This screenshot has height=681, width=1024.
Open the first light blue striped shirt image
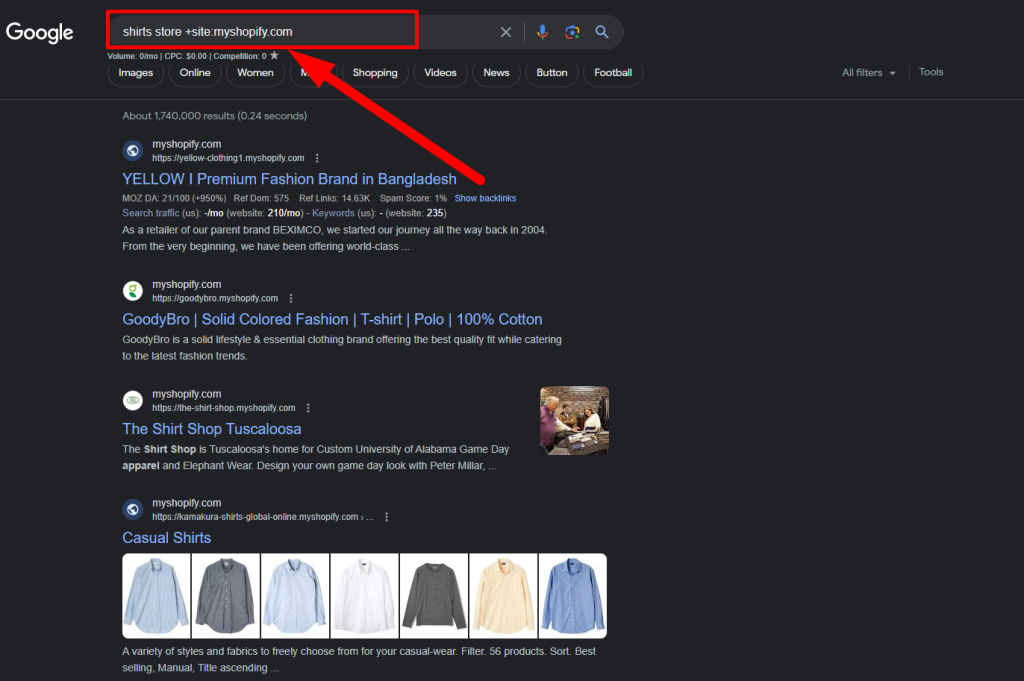click(156, 595)
